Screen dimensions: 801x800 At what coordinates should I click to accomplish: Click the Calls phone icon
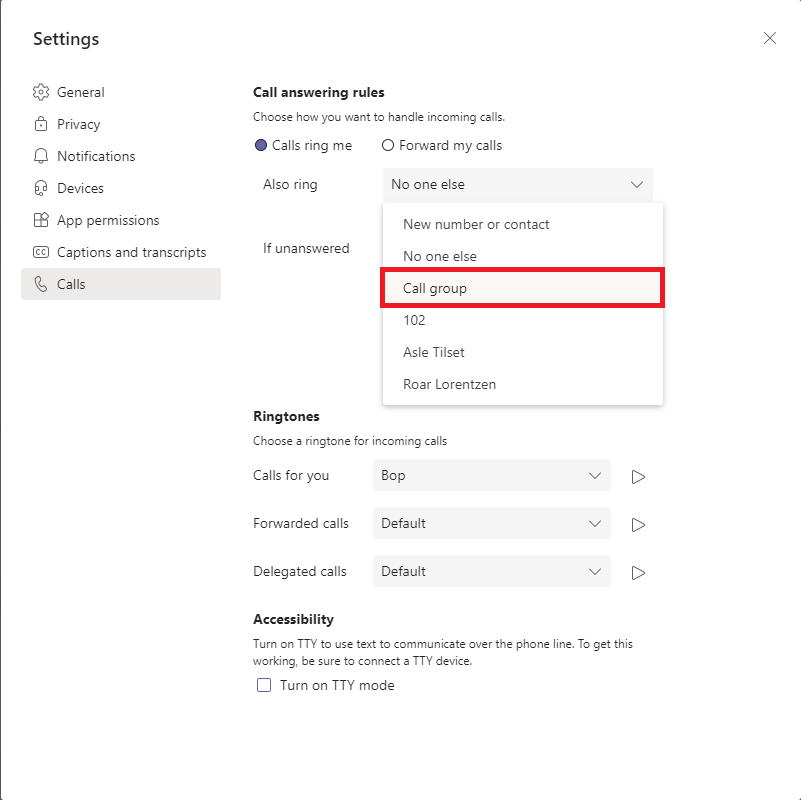(x=41, y=284)
